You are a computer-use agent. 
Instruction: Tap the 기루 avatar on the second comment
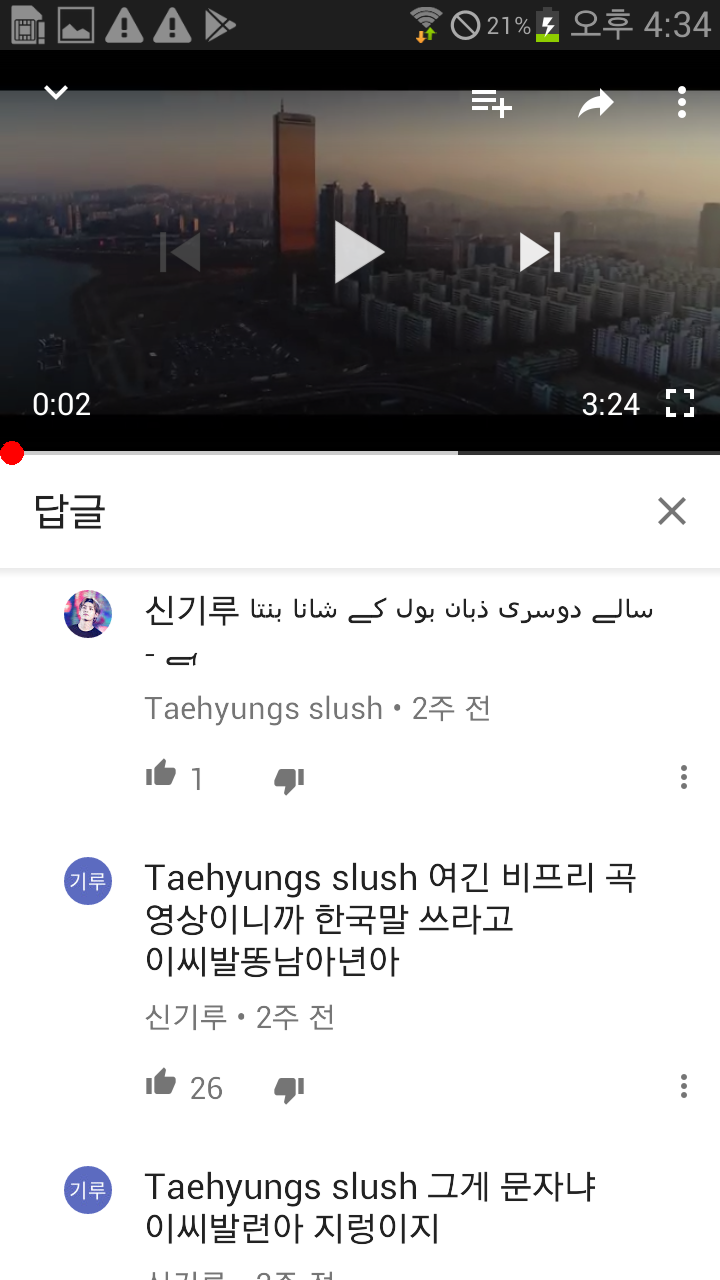(x=88, y=880)
